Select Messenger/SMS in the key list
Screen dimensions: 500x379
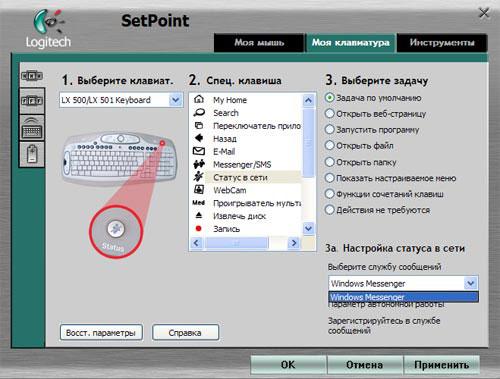pos(242,164)
